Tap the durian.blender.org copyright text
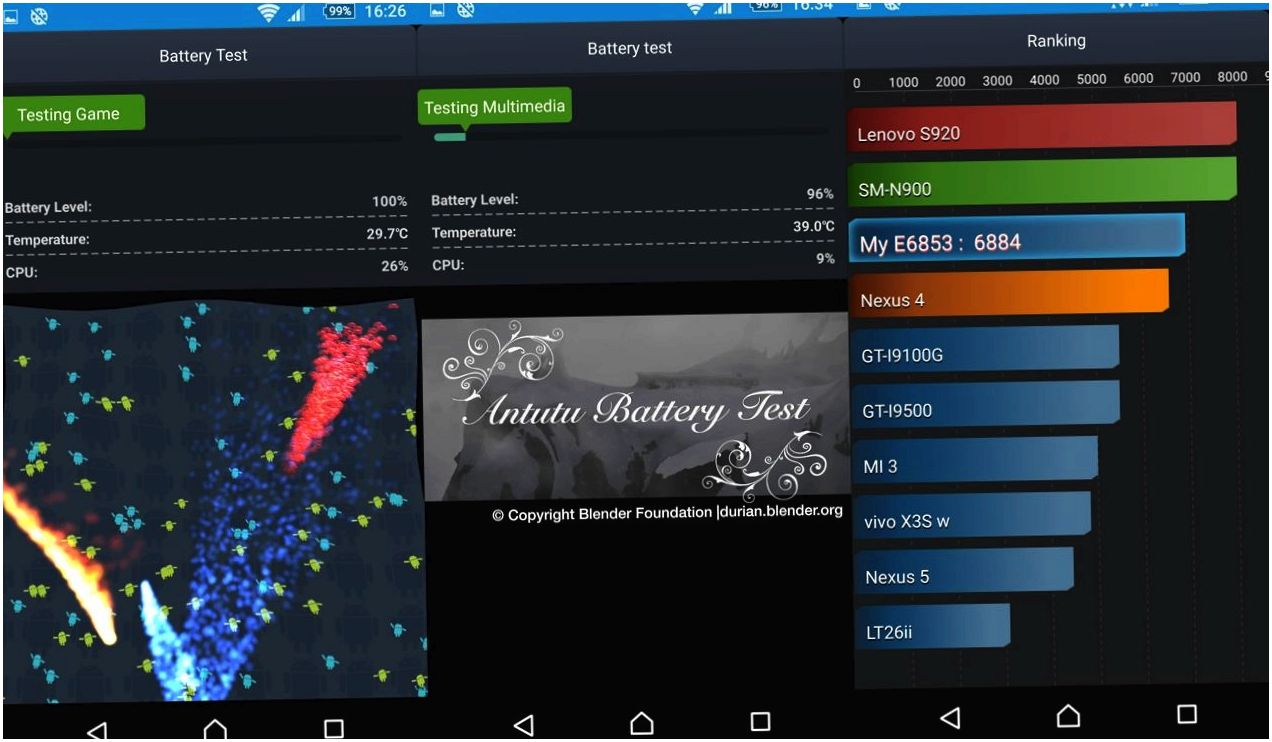Image resolution: width=1272 pixels, height=742 pixels. (668, 514)
